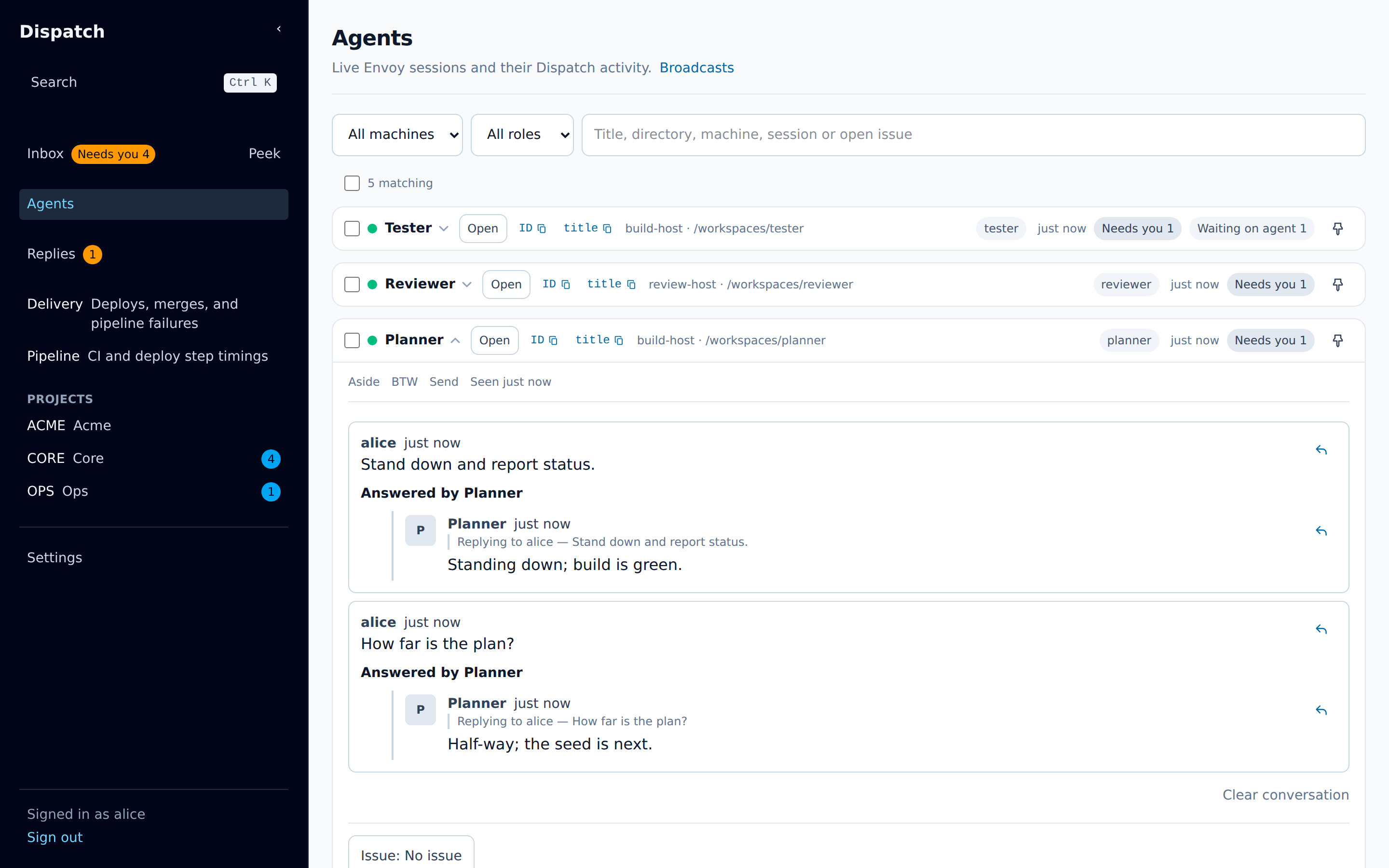Viewport: 1389px width, 868px height.
Task: Open the Planner session
Action: point(494,340)
